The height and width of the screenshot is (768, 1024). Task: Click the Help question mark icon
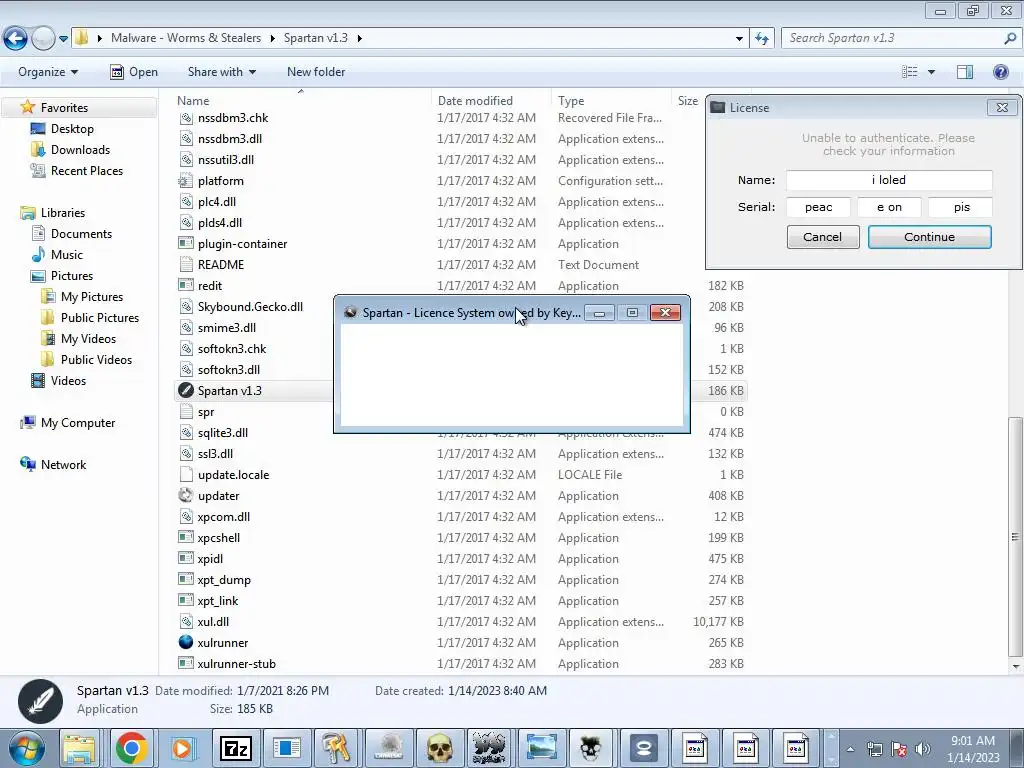1000,72
